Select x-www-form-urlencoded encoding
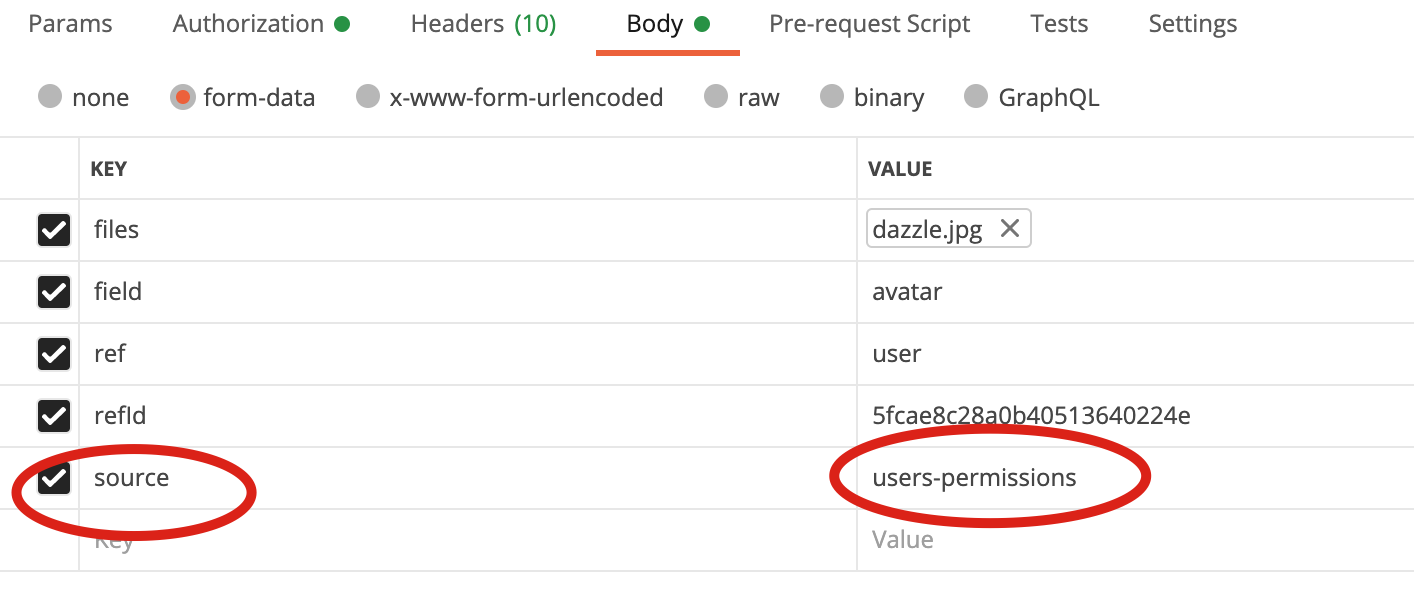This screenshot has width=1414, height=616. pos(368,97)
